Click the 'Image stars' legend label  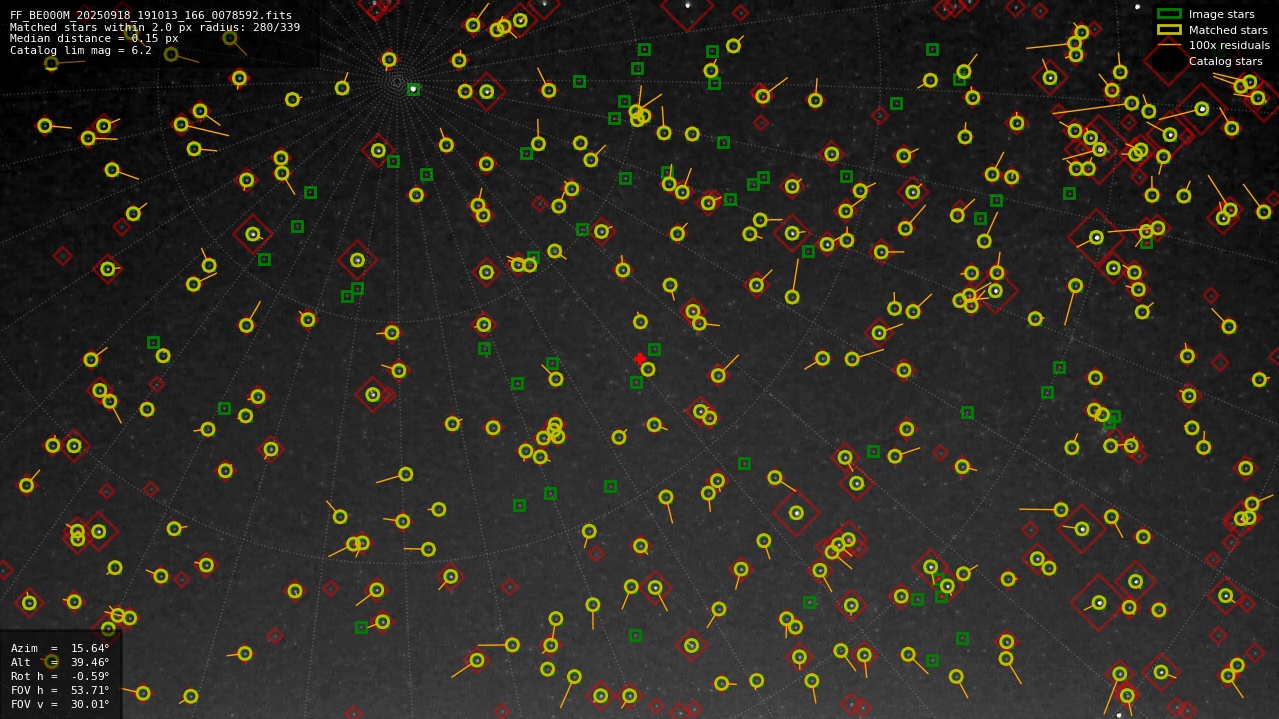point(1221,14)
